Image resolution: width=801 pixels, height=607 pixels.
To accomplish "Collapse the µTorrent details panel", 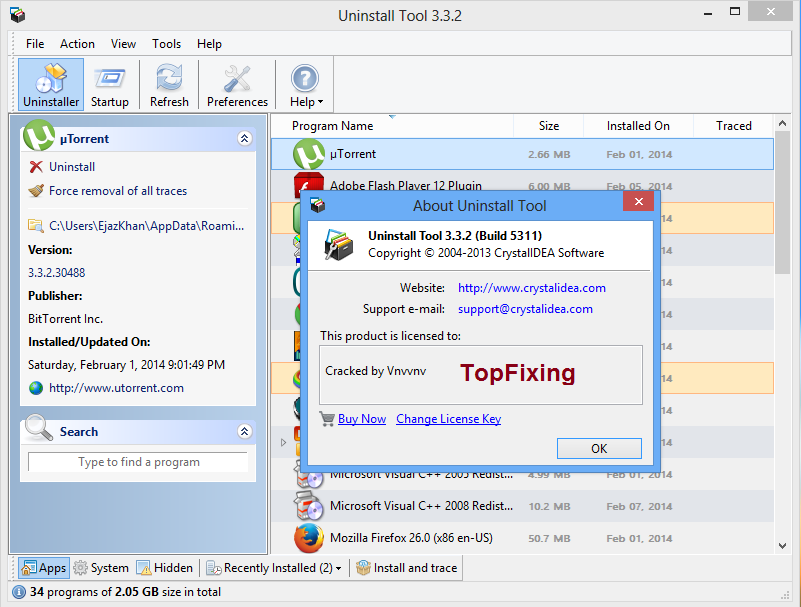I will pyautogui.click(x=245, y=138).
